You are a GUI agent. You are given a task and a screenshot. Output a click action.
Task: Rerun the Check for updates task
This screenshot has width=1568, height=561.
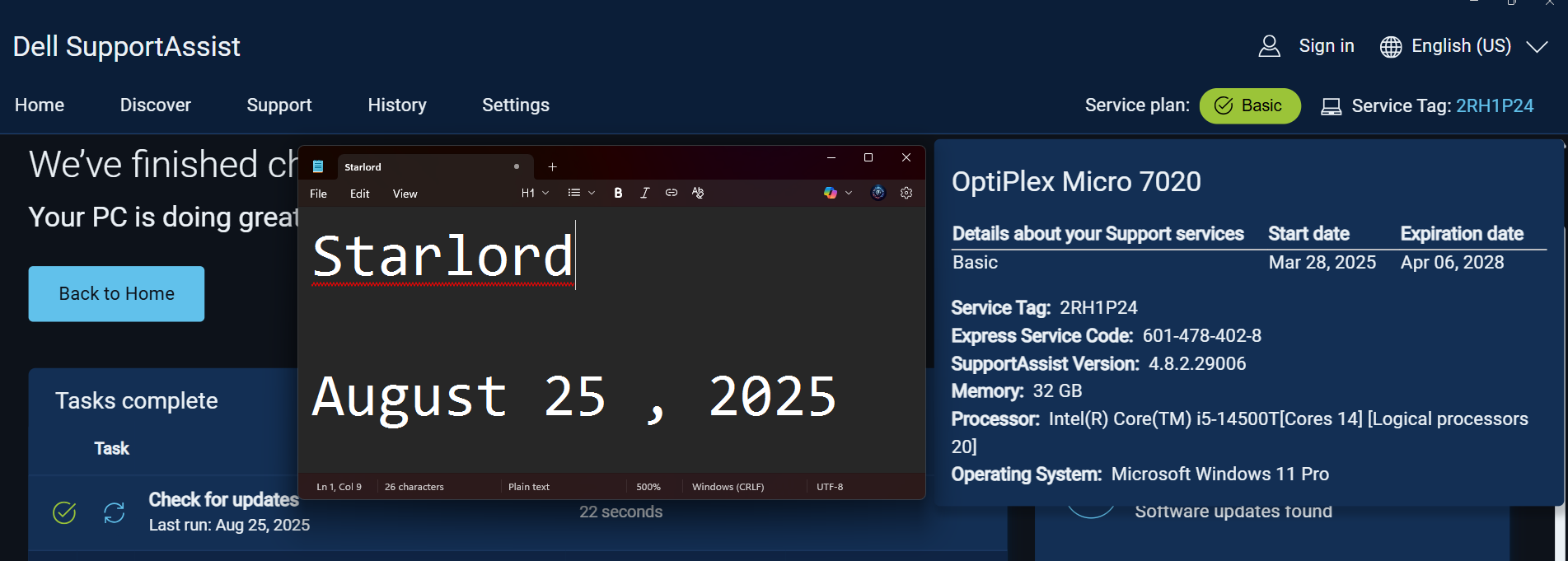coord(115,512)
